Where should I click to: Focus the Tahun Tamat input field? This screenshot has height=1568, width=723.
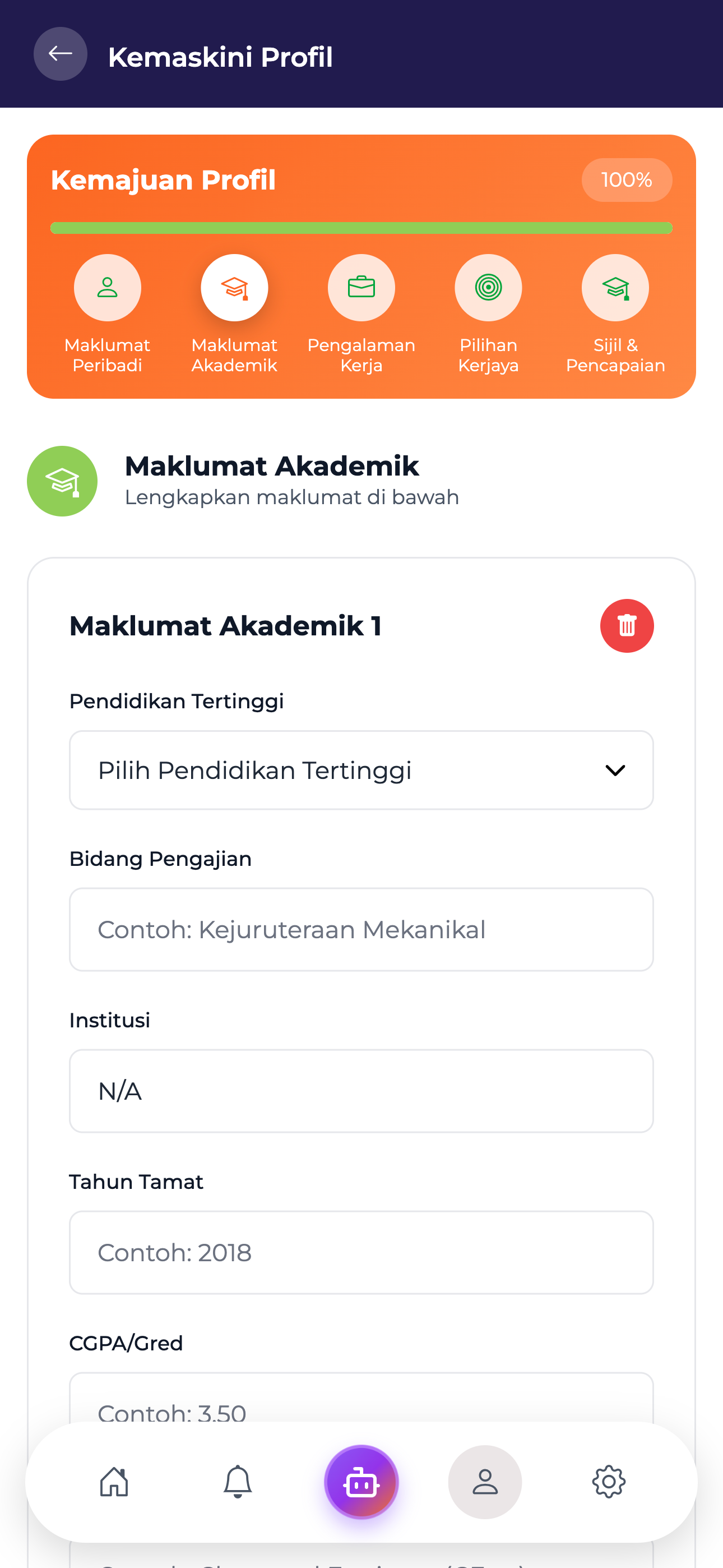coord(361,1252)
